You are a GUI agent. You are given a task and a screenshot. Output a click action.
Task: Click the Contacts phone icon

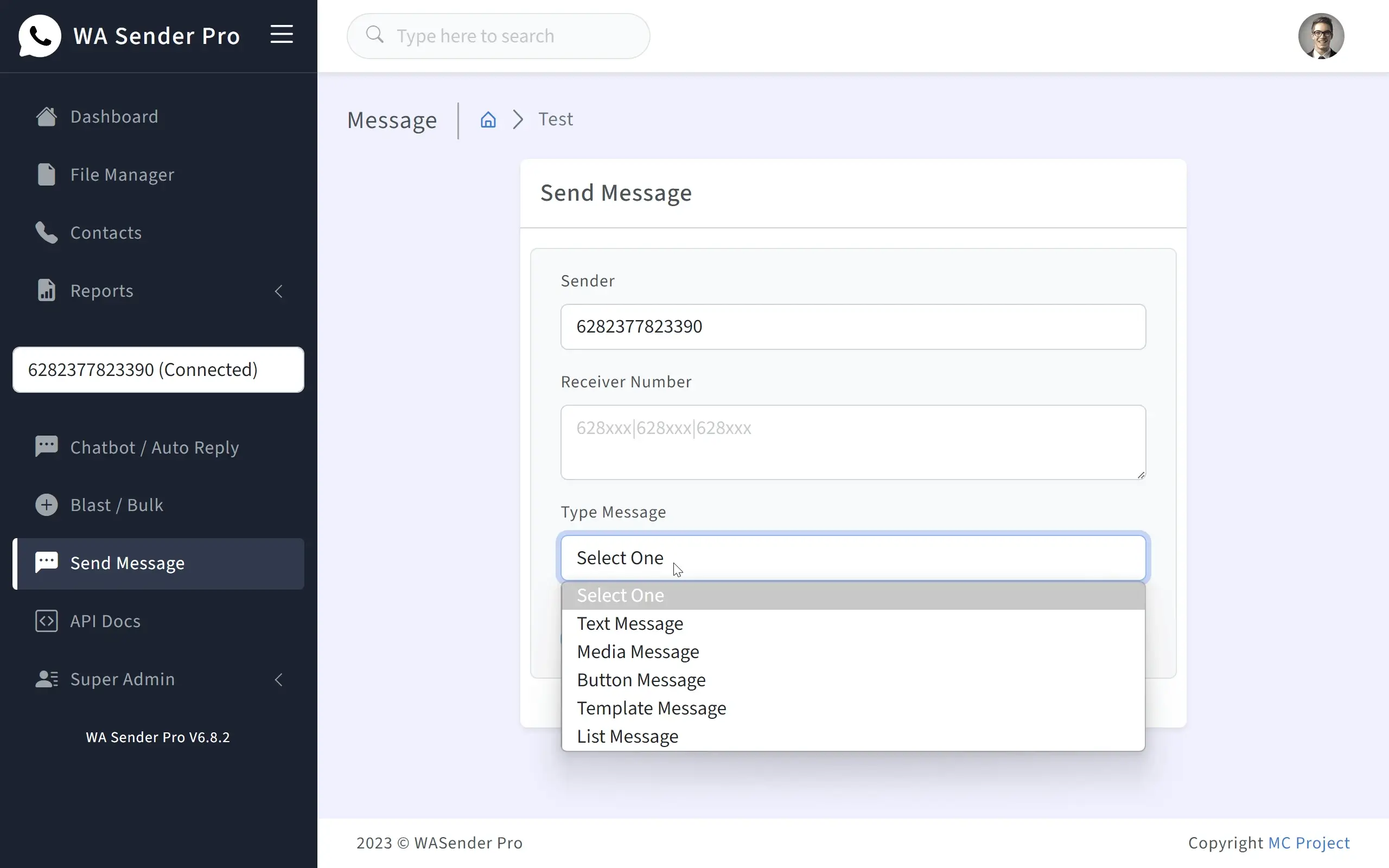click(x=47, y=233)
